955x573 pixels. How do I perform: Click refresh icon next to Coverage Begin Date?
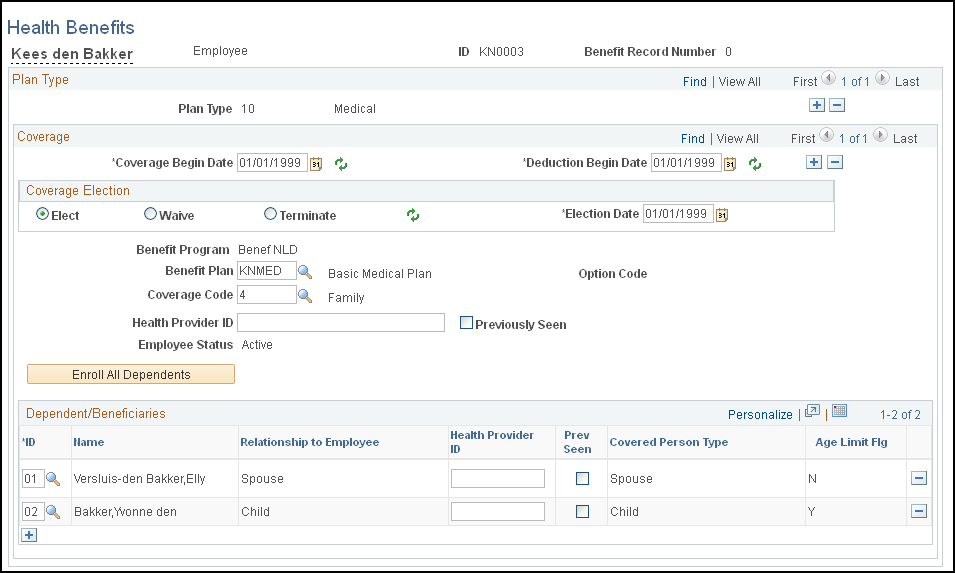pyautogui.click(x=341, y=164)
